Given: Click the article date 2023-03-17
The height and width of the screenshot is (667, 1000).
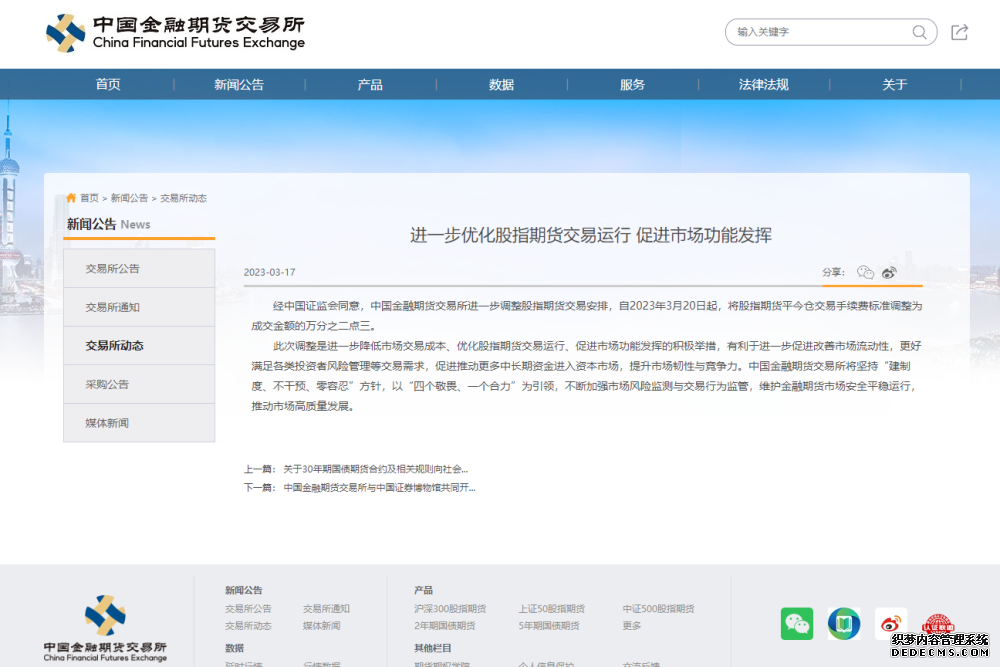Looking at the screenshot, I should [270, 272].
